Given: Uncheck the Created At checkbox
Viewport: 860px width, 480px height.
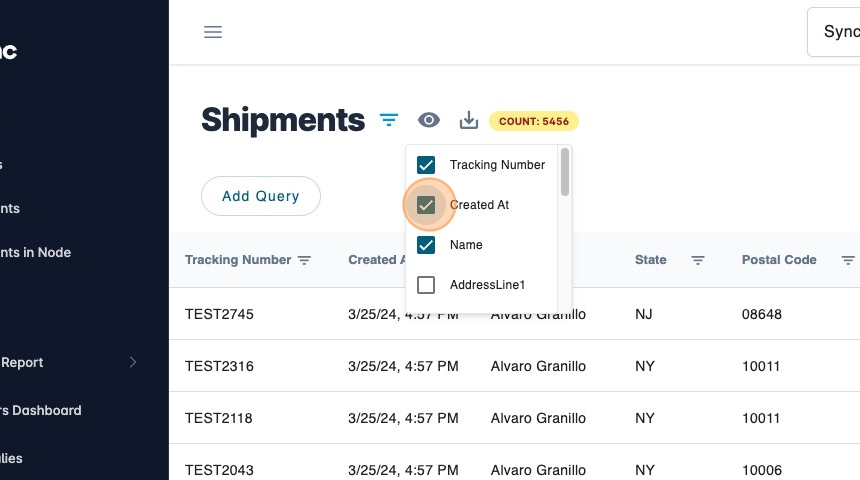Looking at the screenshot, I should click(x=426, y=205).
